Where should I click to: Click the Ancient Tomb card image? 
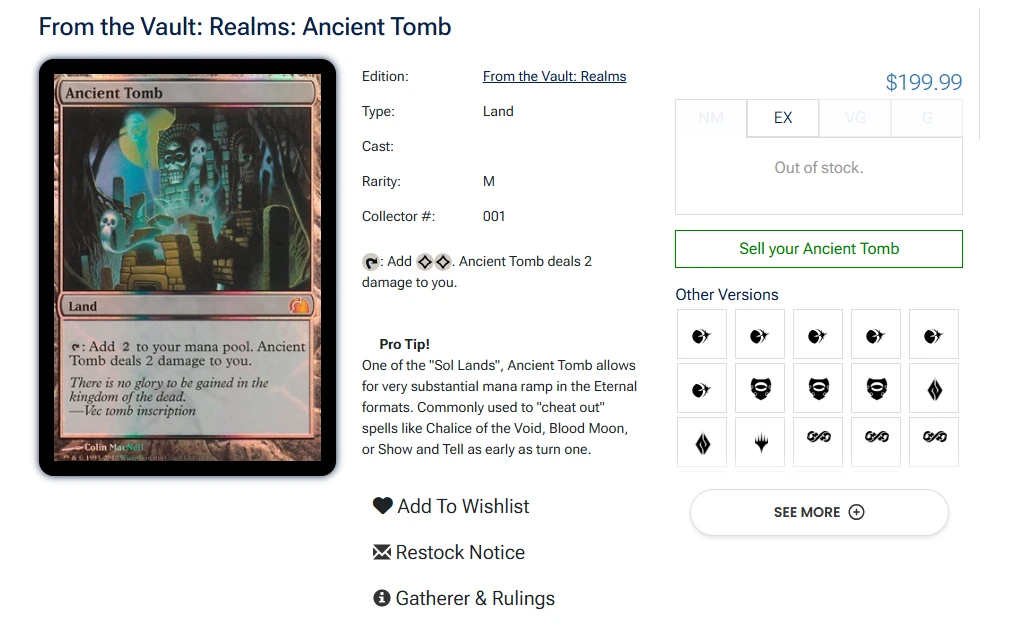coord(188,267)
